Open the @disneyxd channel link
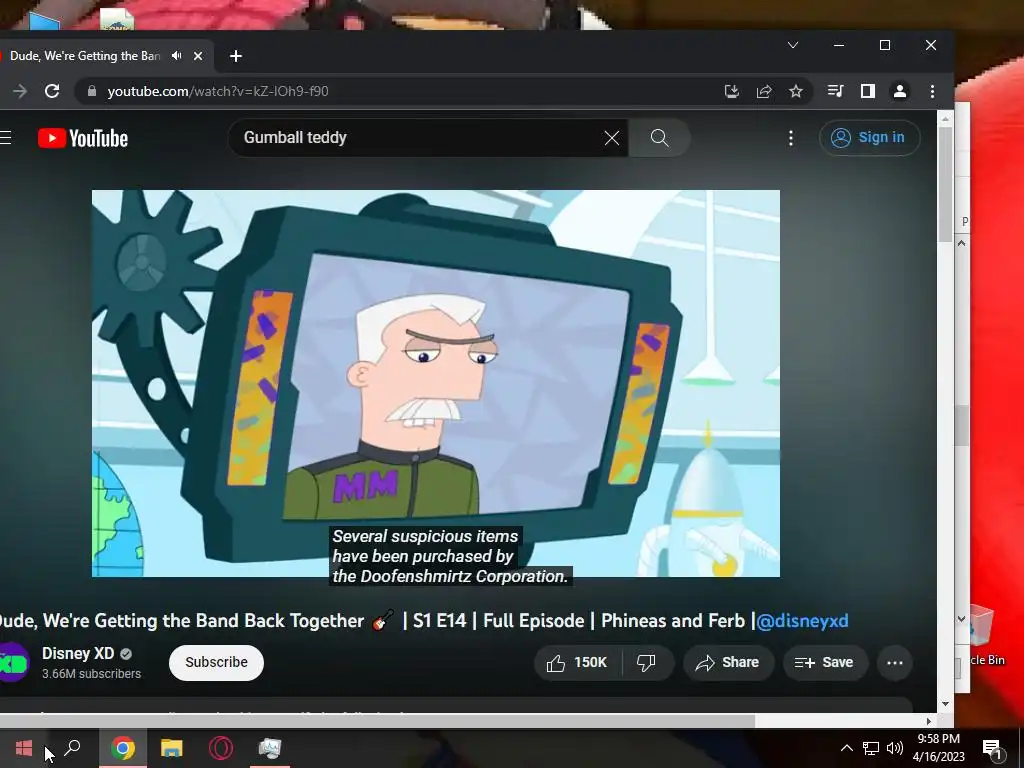This screenshot has height=768, width=1024. (803, 621)
